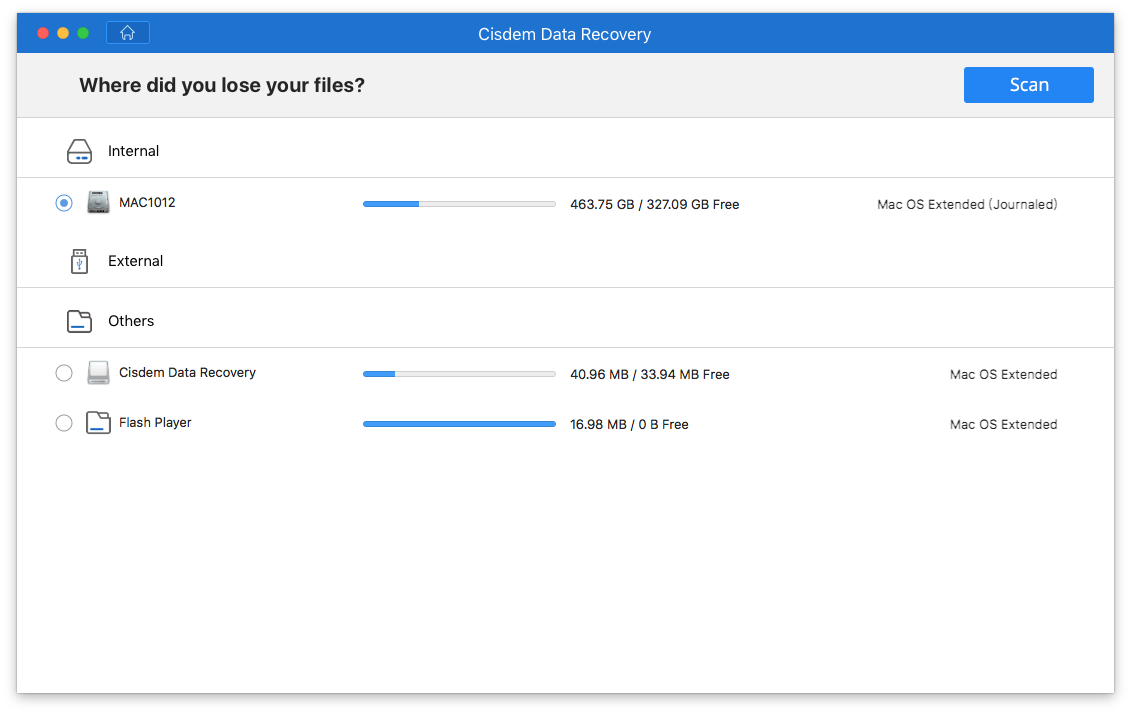Screen dimensions: 1131x714
Task: Click the 16.98 MB / 0 B Free text
Action: pyautogui.click(x=629, y=425)
